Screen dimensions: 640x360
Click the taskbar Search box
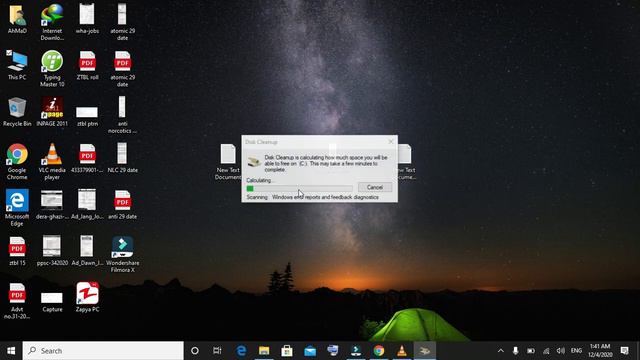pyautogui.click(x=103, y=351)
